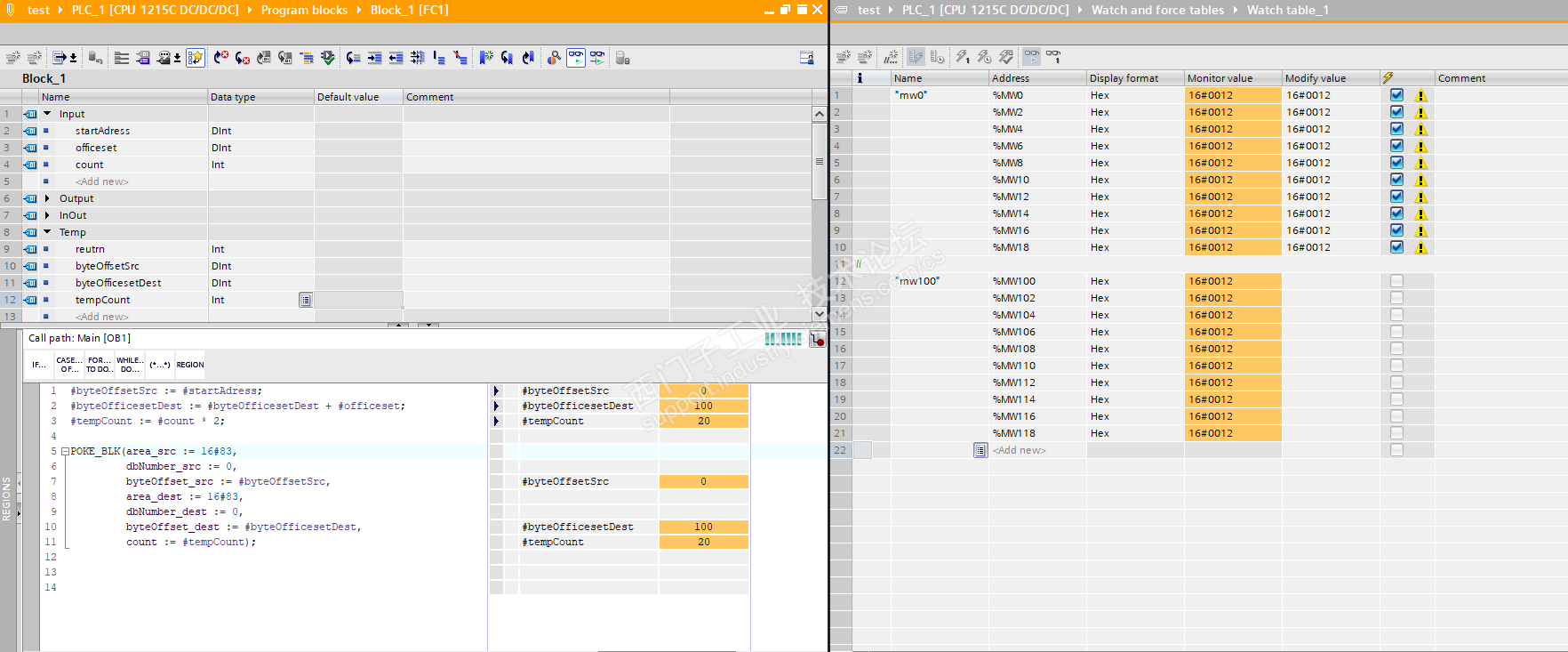The image size is (1568, 652).
Task: Click the Monitor value cell for %MW4
Action: coord(1232,129)
